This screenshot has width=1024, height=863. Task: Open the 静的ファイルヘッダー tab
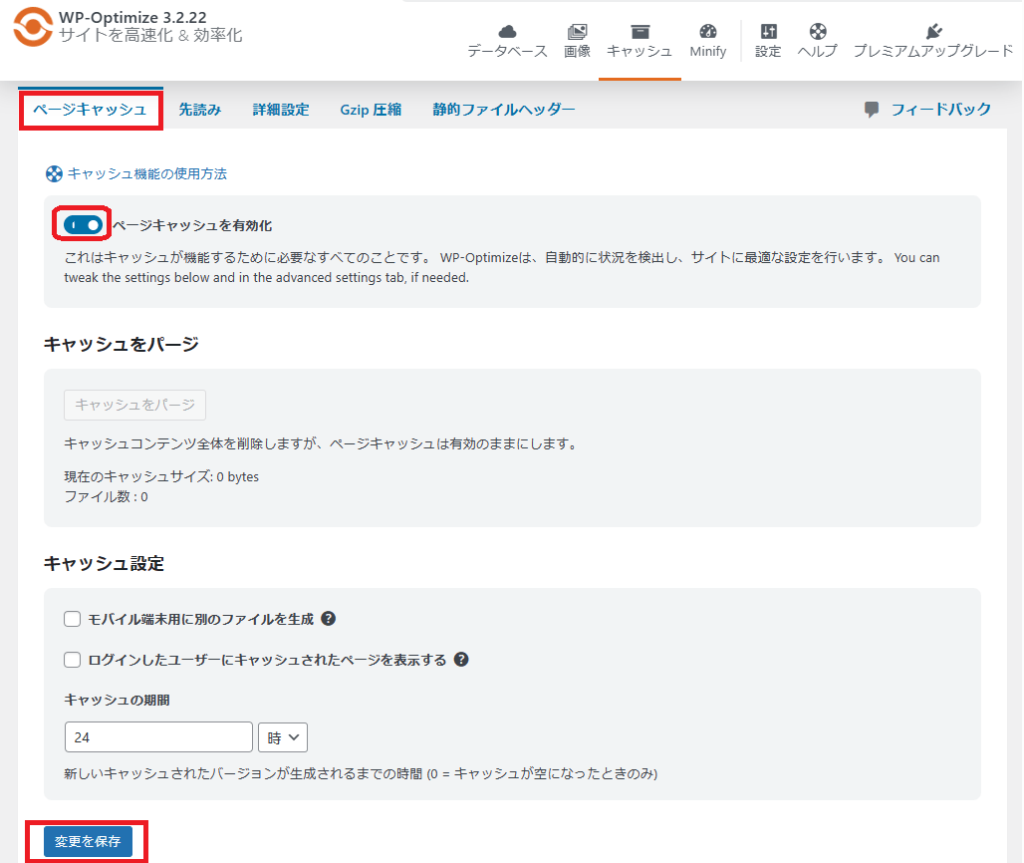click(504, 110)
